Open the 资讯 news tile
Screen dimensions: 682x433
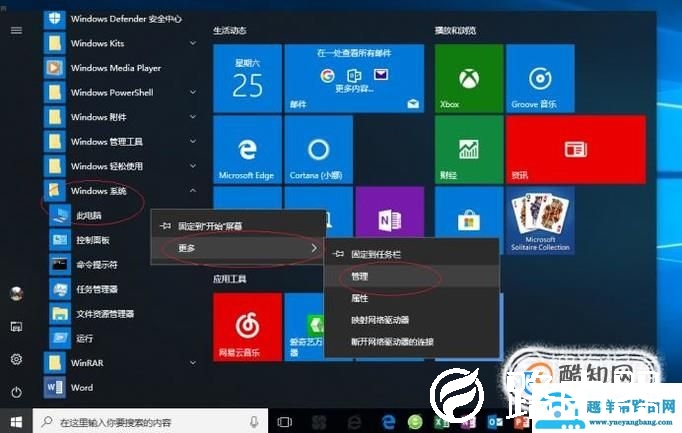[x=576, y=150]
